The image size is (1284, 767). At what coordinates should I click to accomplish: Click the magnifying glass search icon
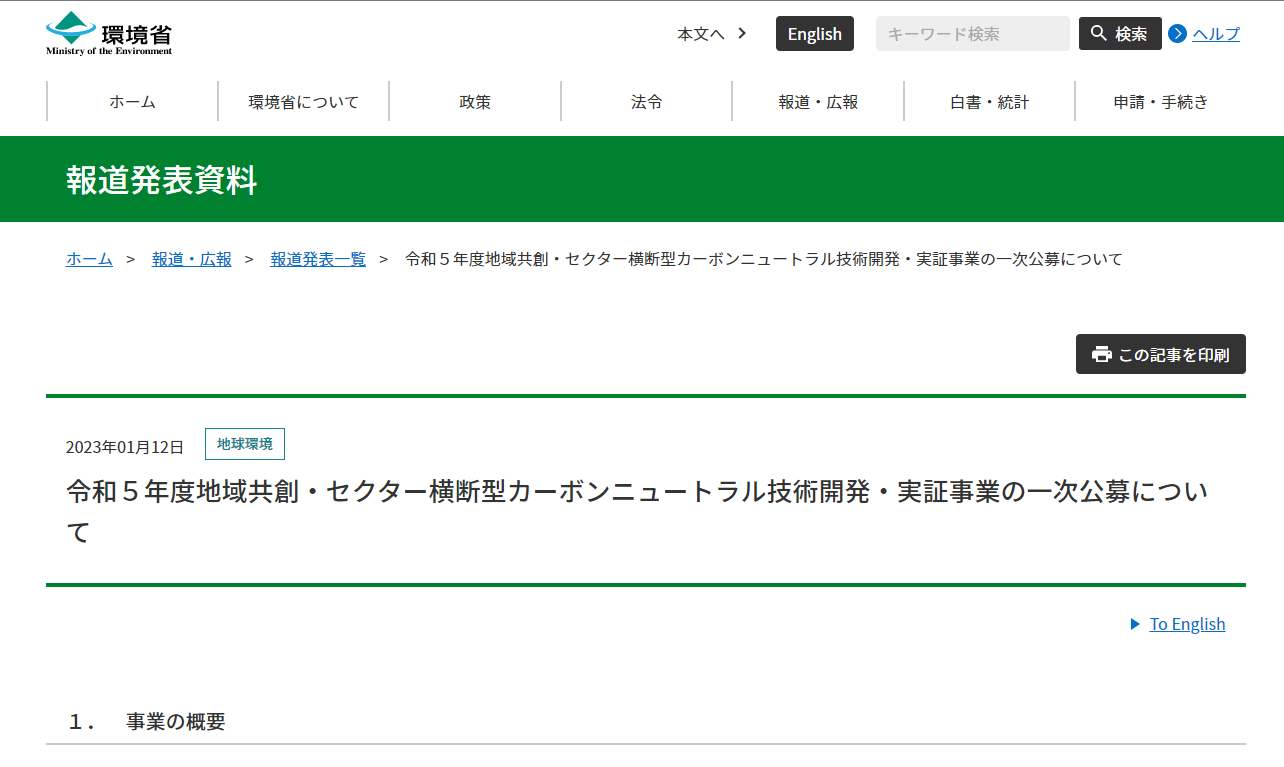point(1099,34)
